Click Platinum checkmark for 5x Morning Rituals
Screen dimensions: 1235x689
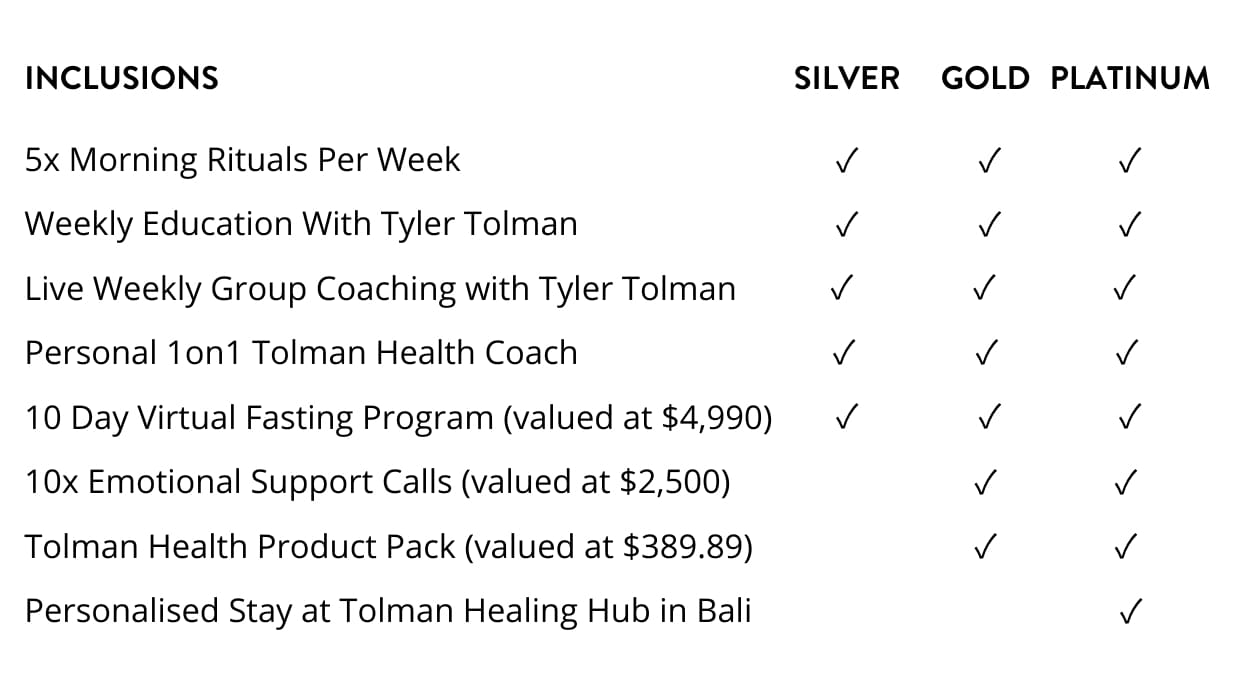tap(1130, 161)
